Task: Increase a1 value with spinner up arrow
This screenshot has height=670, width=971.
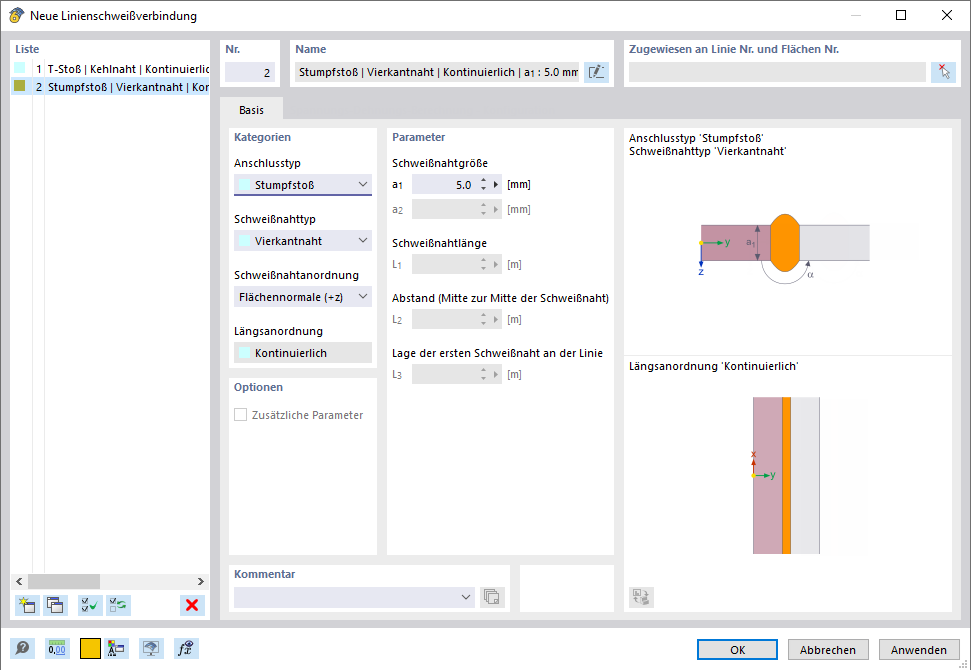Action: (484, 180)
